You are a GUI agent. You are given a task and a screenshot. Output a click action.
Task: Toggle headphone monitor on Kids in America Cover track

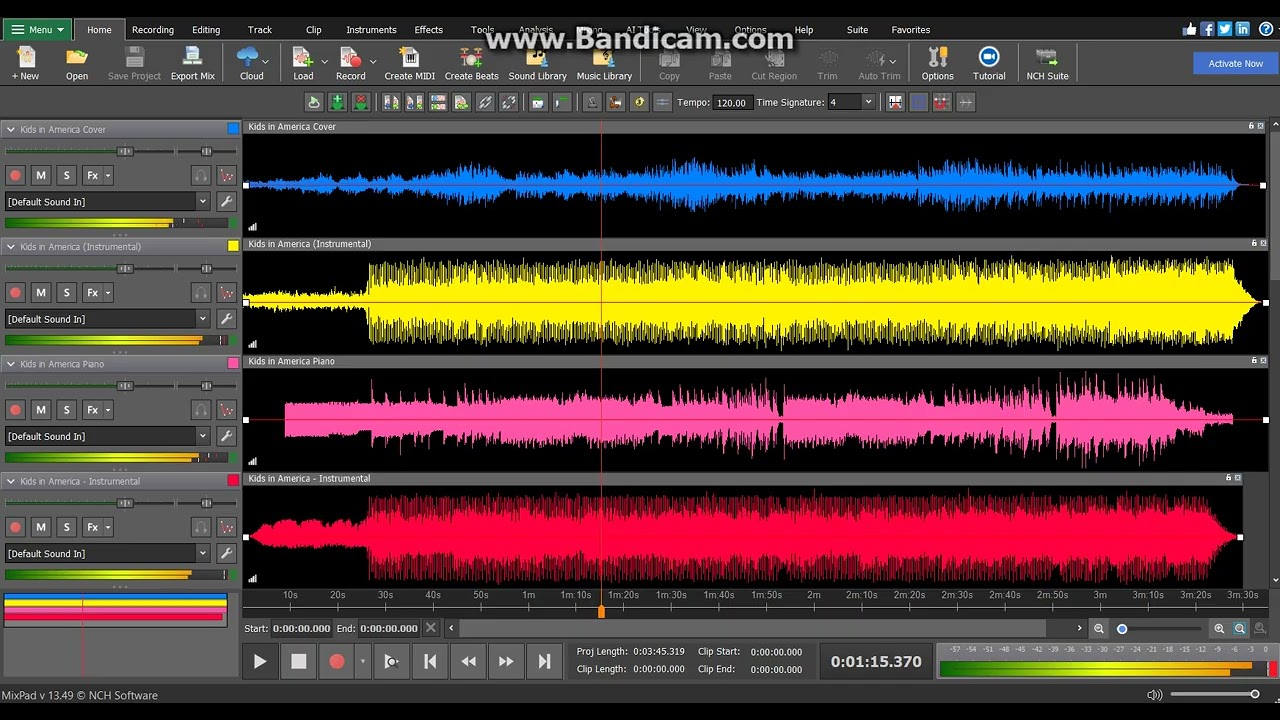(x=201, y=175)
